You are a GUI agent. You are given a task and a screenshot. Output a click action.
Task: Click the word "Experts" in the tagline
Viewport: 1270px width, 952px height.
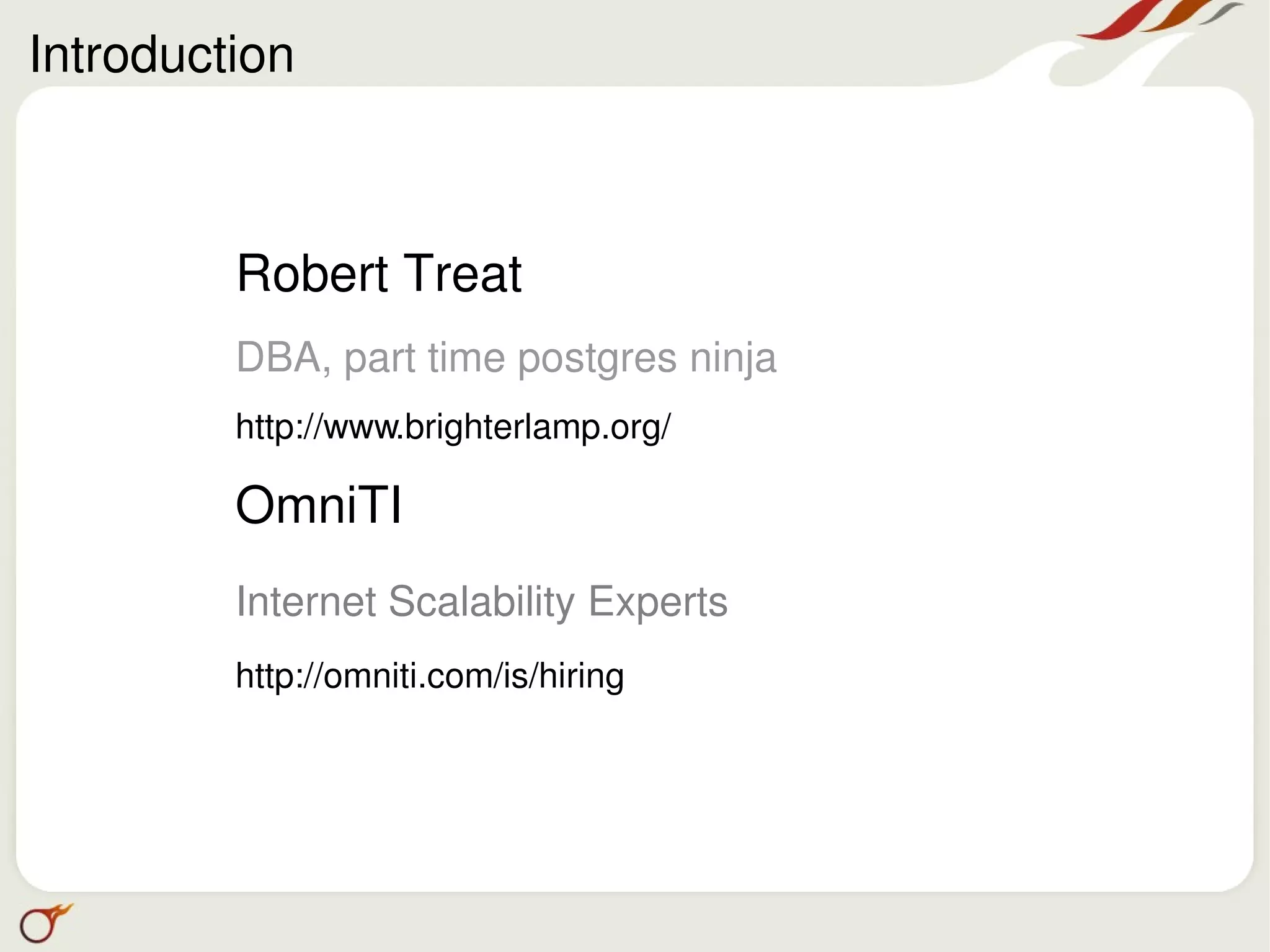[658, 603]
